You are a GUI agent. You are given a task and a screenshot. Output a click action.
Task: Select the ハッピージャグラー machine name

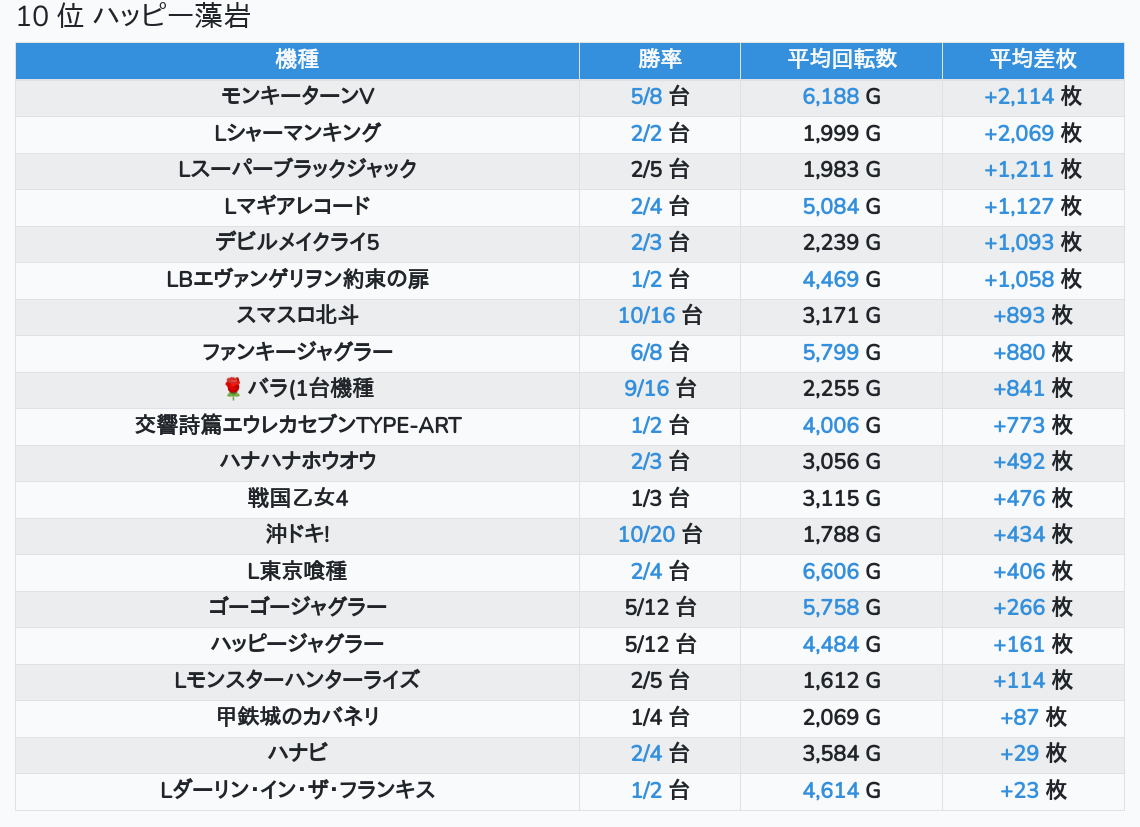297,644
